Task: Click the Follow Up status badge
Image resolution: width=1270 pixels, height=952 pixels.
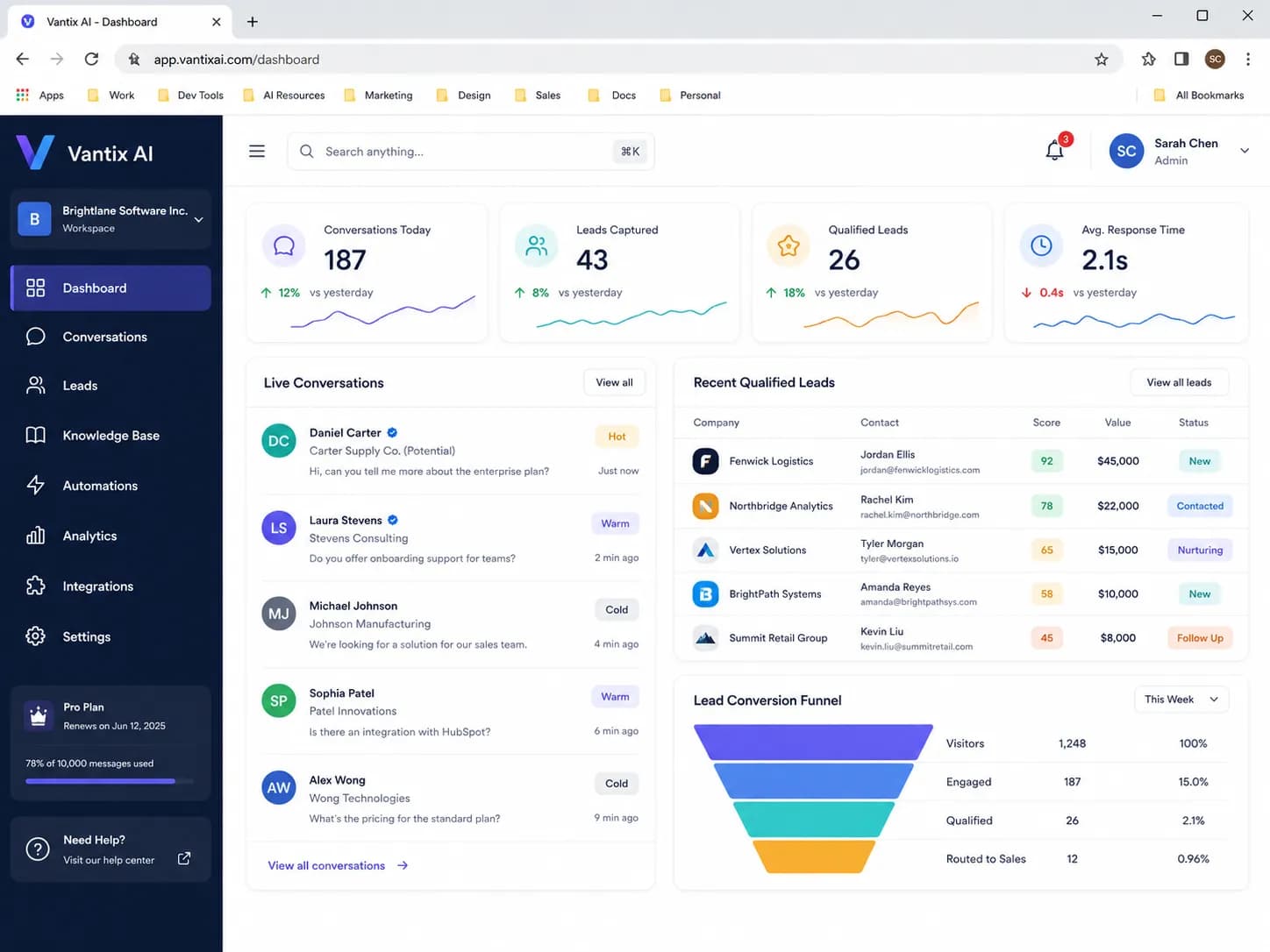Action: [x=1199, y=638]
